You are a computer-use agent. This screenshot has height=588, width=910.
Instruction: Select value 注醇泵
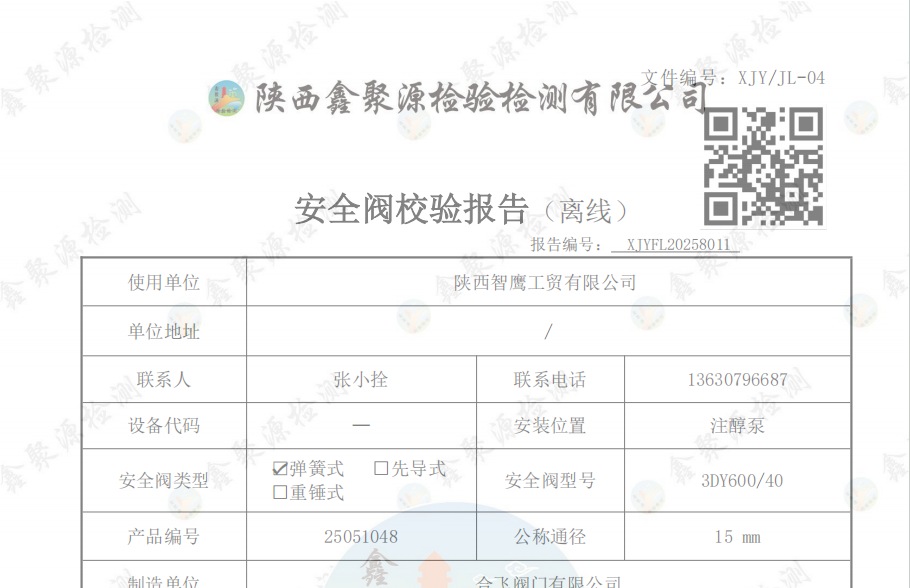[737, 425]
